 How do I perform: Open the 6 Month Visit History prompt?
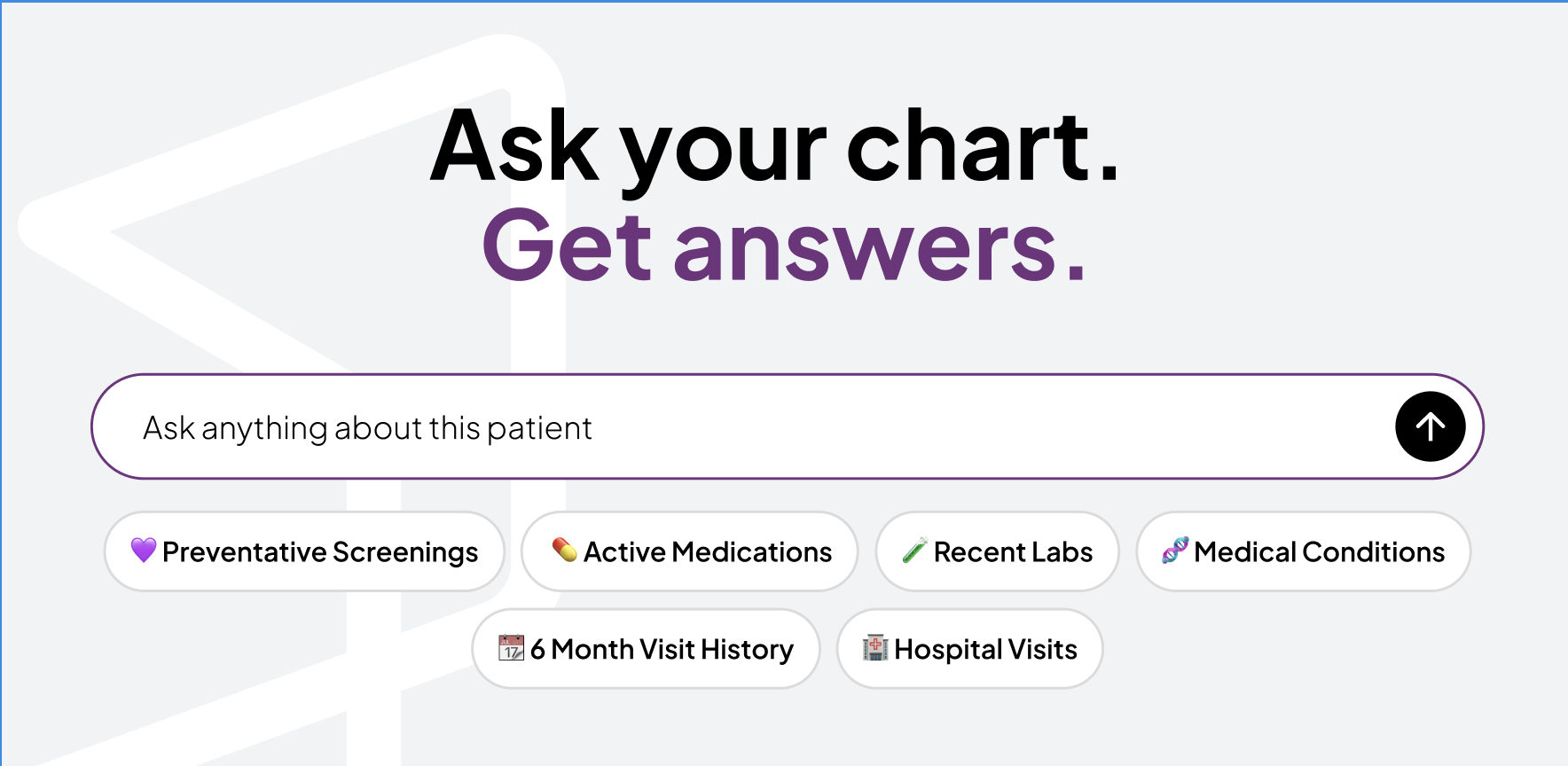tap(646, 649)
